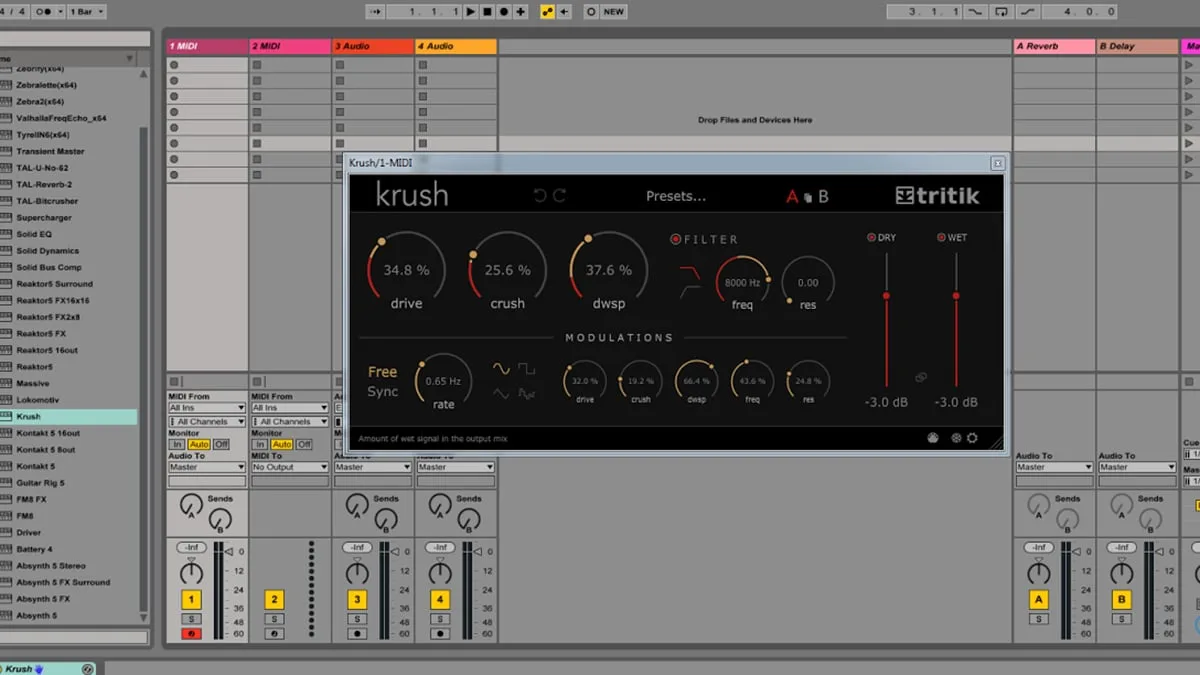Toggle the DRY signal on/off

871,238
